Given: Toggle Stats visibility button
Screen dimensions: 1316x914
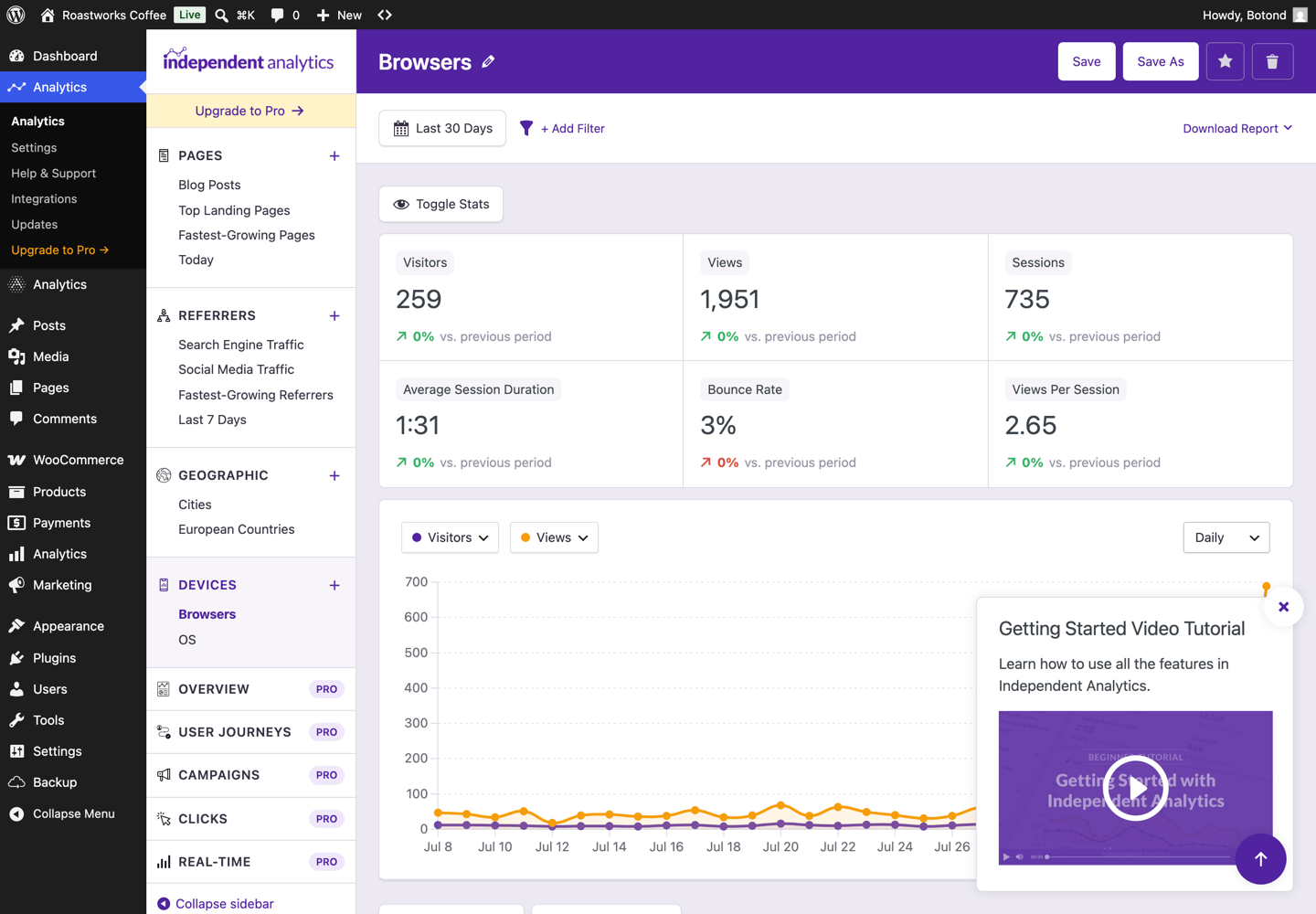Looking at the screenshot, I should click(441, 204).
